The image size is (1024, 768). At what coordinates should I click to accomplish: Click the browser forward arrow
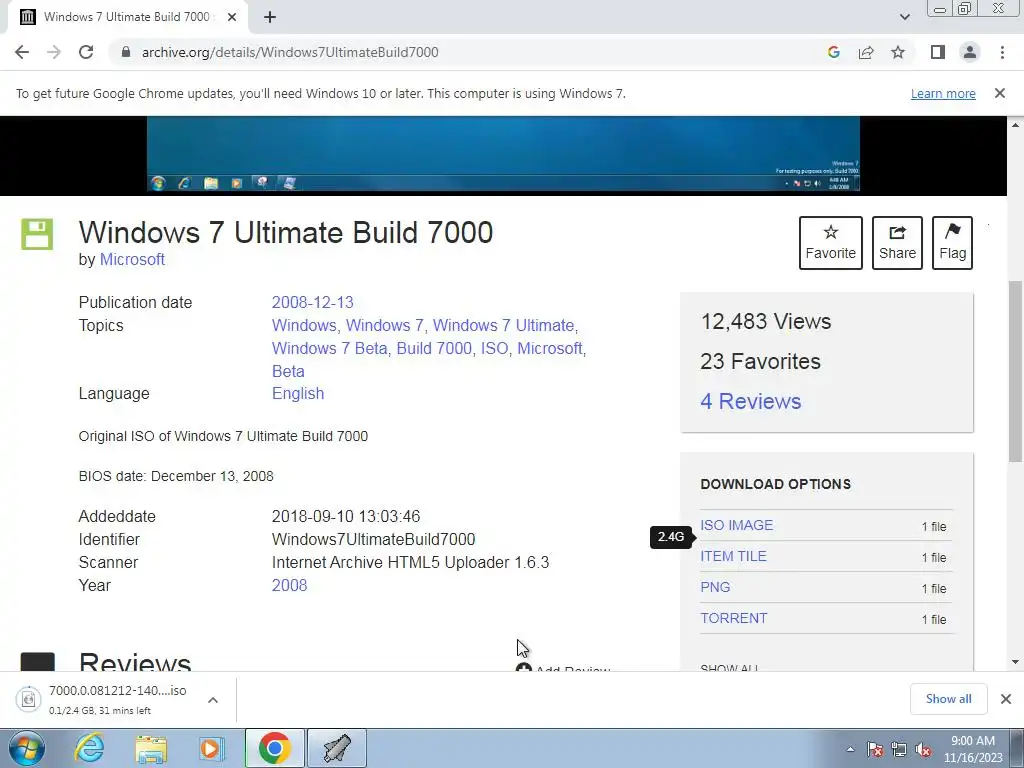[x=54, y=52]
